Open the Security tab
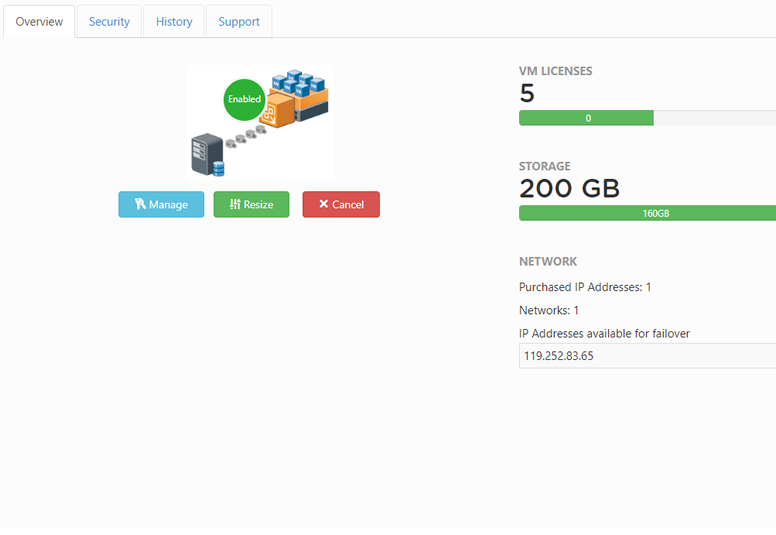 tap(109, 22)
